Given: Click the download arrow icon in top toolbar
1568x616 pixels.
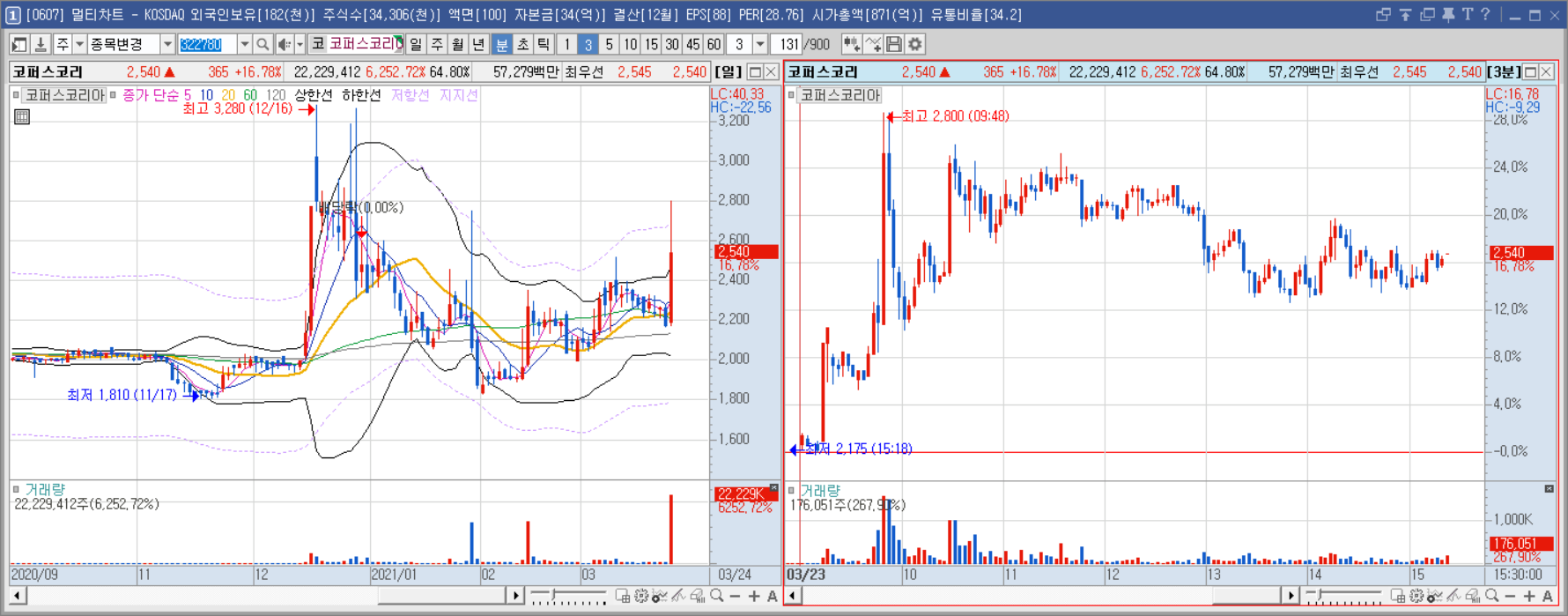Looking at the screenshot, I should click(x=40, y=44).
